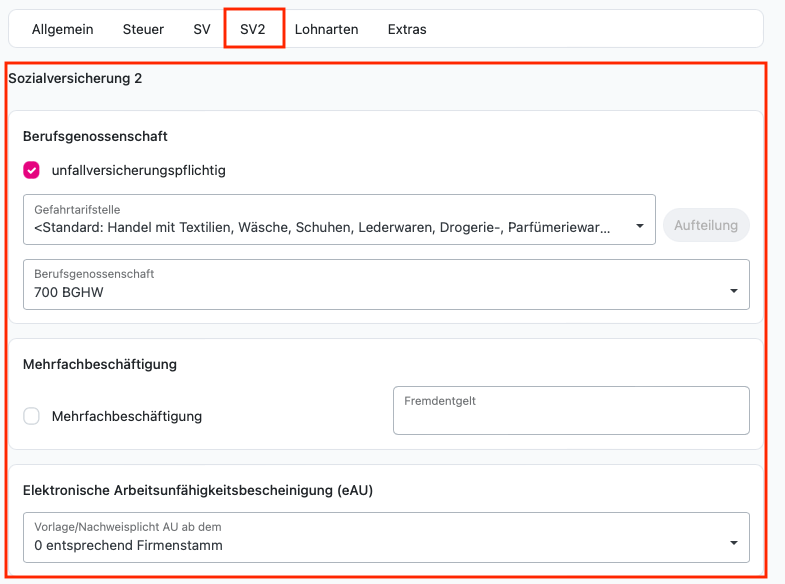Click the Gefahrtarifstelle Standard Handel value
This screenshot has width=785, height=584.
point(322,228)
